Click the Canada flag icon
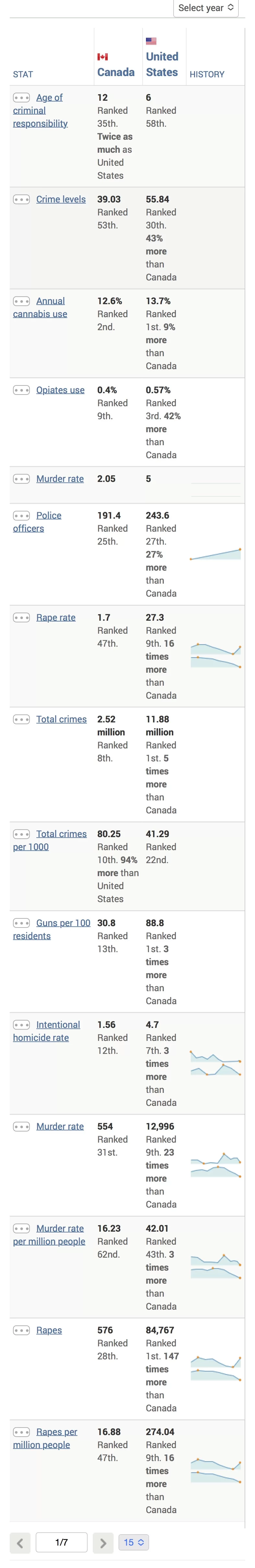Screen dimensions: 255x1568 click(103, 57)
